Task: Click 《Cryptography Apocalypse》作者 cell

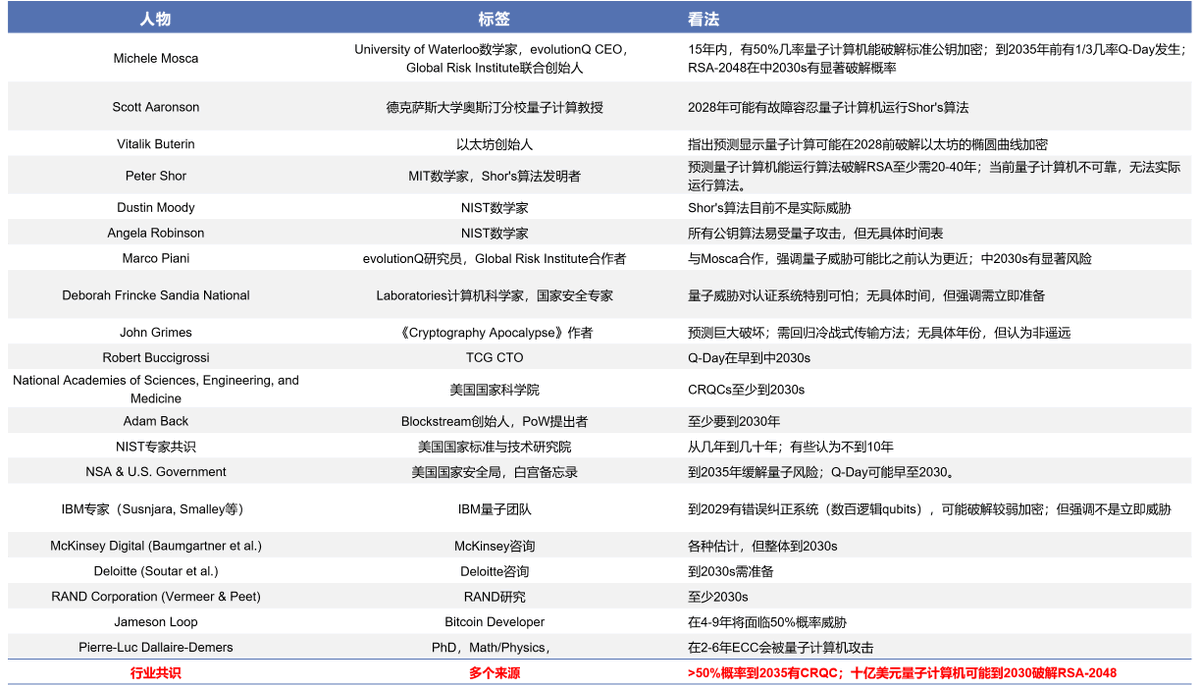Action: click(x=494, y=332)
